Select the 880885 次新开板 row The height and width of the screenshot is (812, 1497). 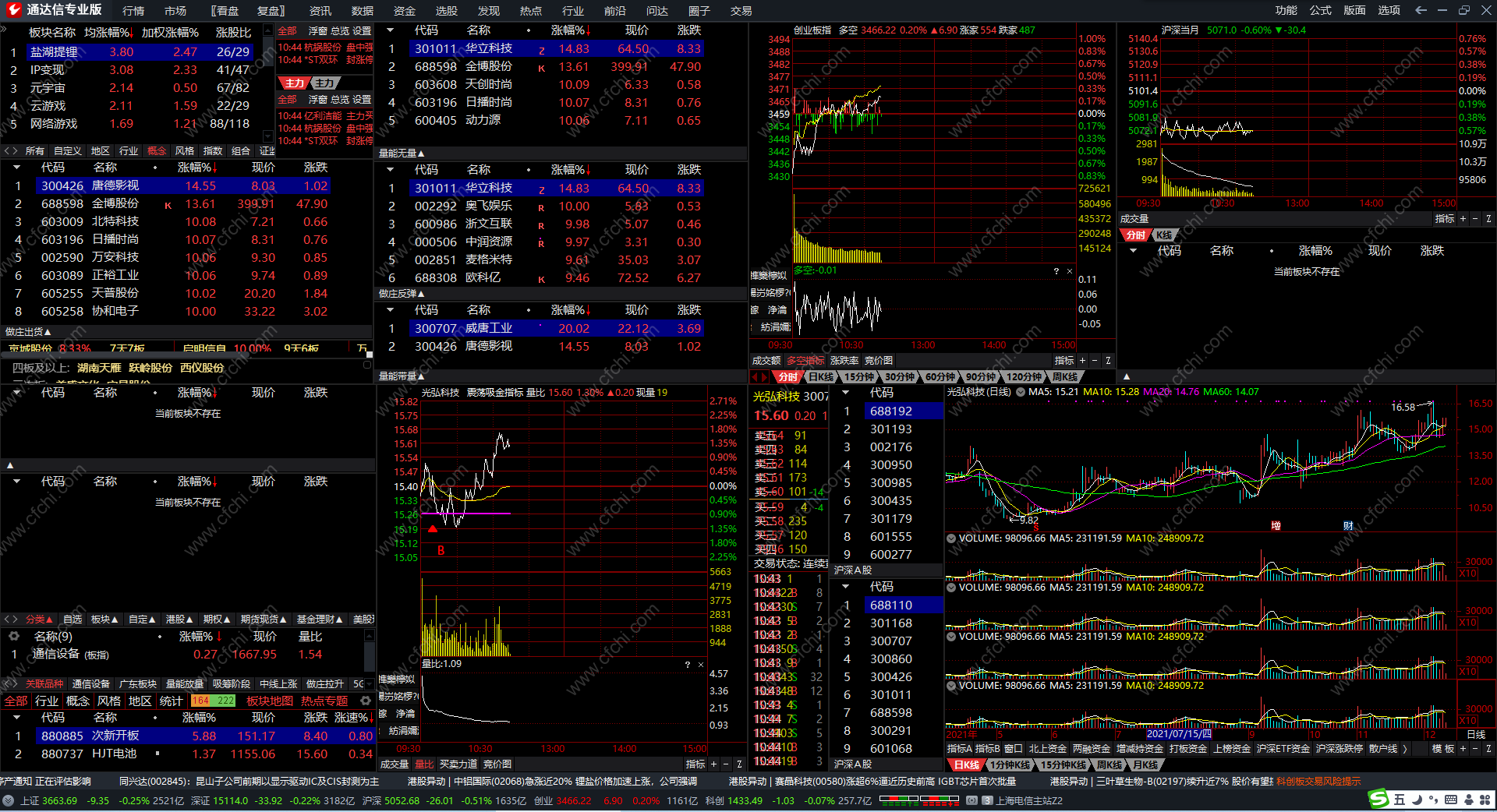click(x=188, y=736)
